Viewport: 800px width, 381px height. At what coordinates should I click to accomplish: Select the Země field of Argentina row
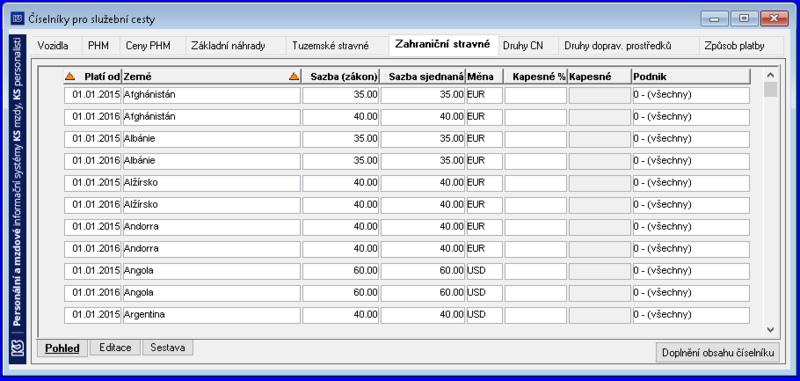(211, 315)
